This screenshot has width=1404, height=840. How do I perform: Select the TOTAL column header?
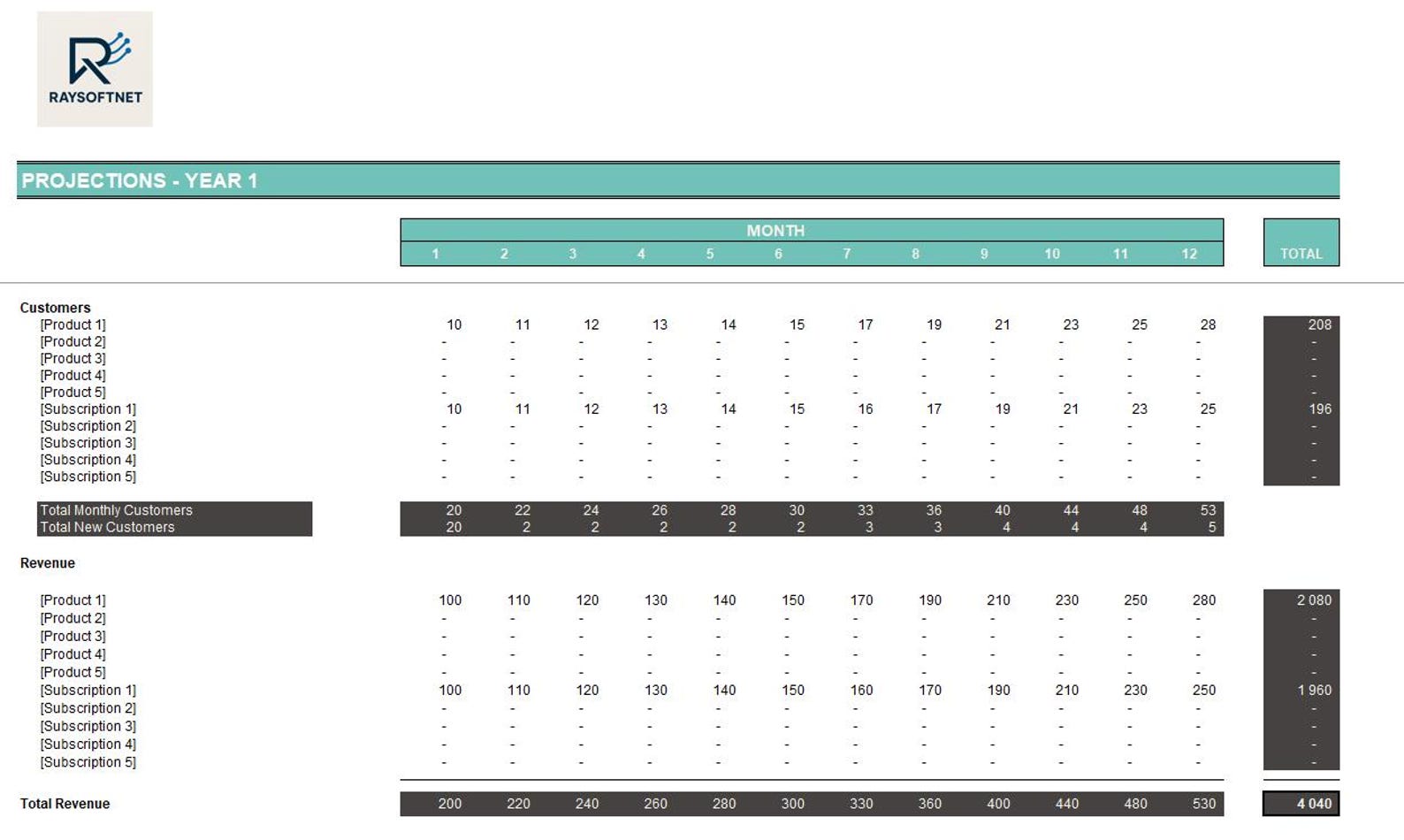(1301, 242)
